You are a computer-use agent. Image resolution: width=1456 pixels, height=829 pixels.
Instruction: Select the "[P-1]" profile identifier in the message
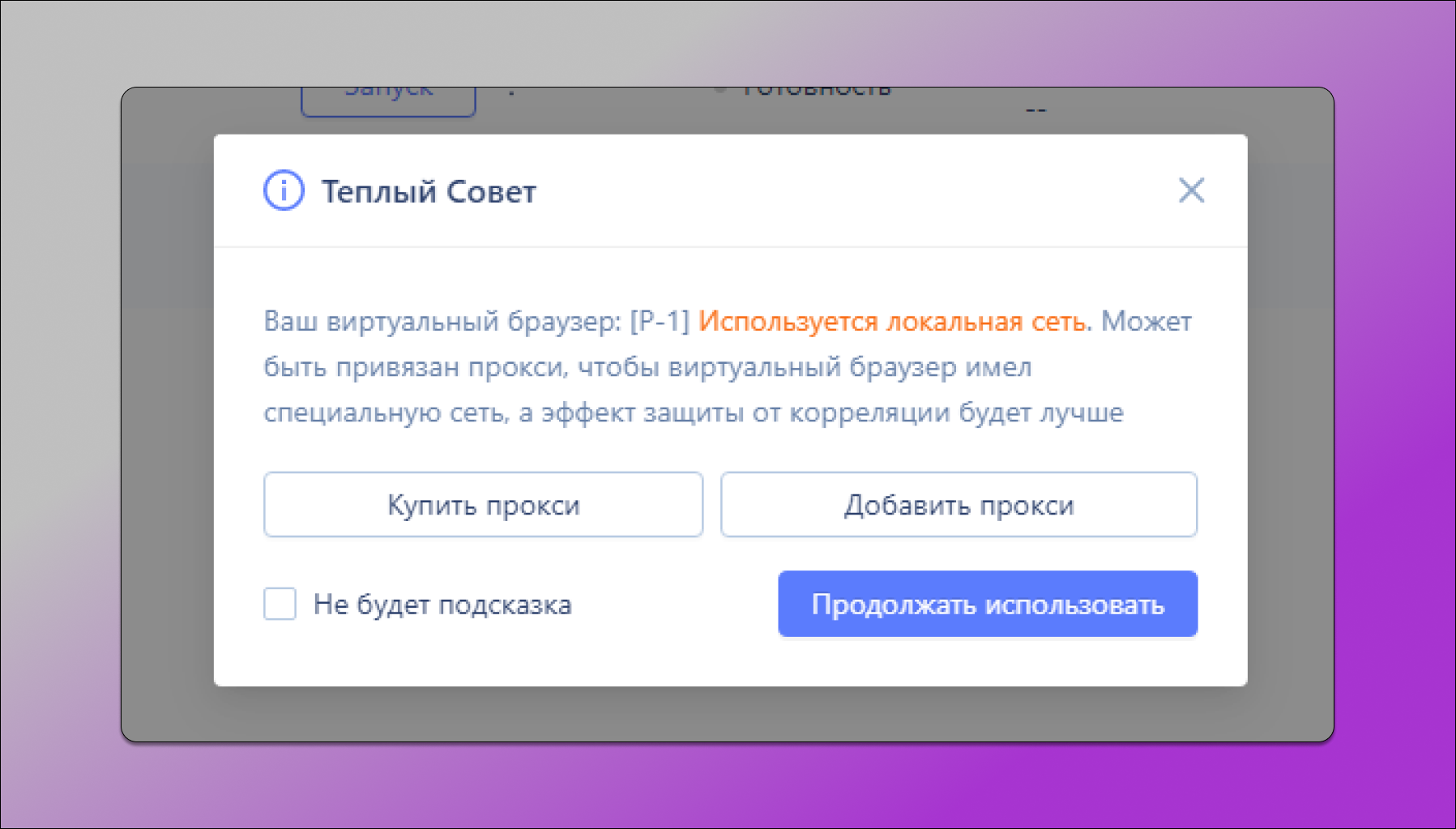pos(661,321)
